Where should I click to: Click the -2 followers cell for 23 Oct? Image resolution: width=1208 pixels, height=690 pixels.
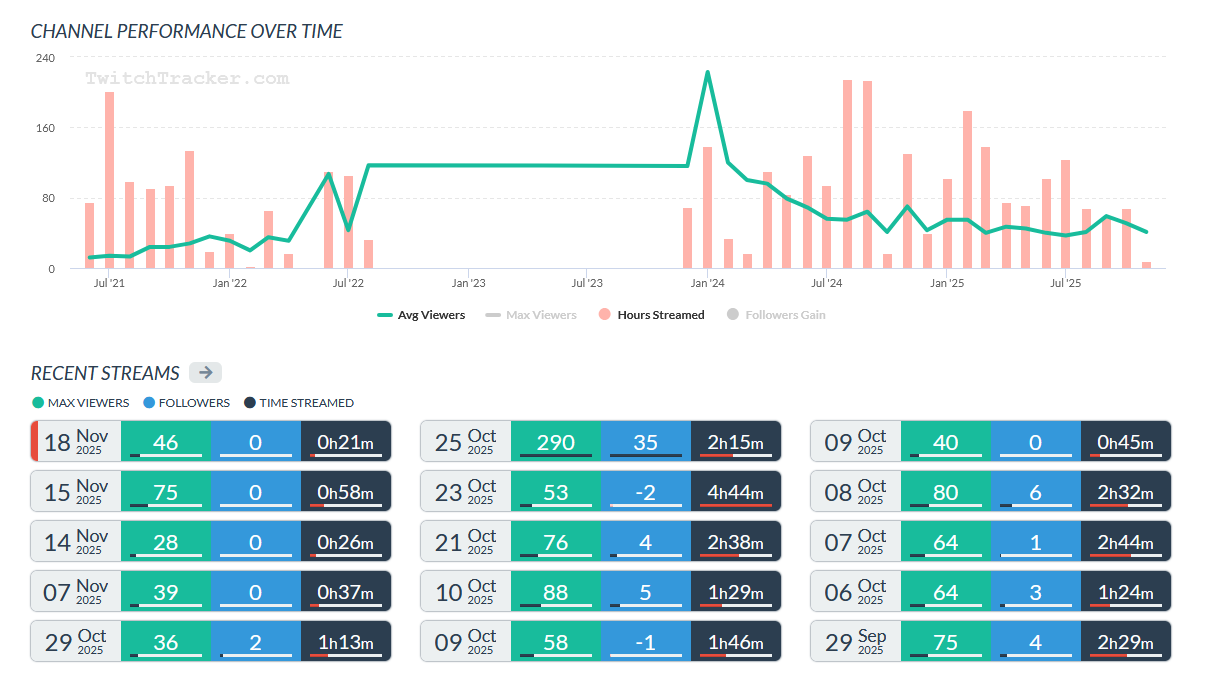646,491
